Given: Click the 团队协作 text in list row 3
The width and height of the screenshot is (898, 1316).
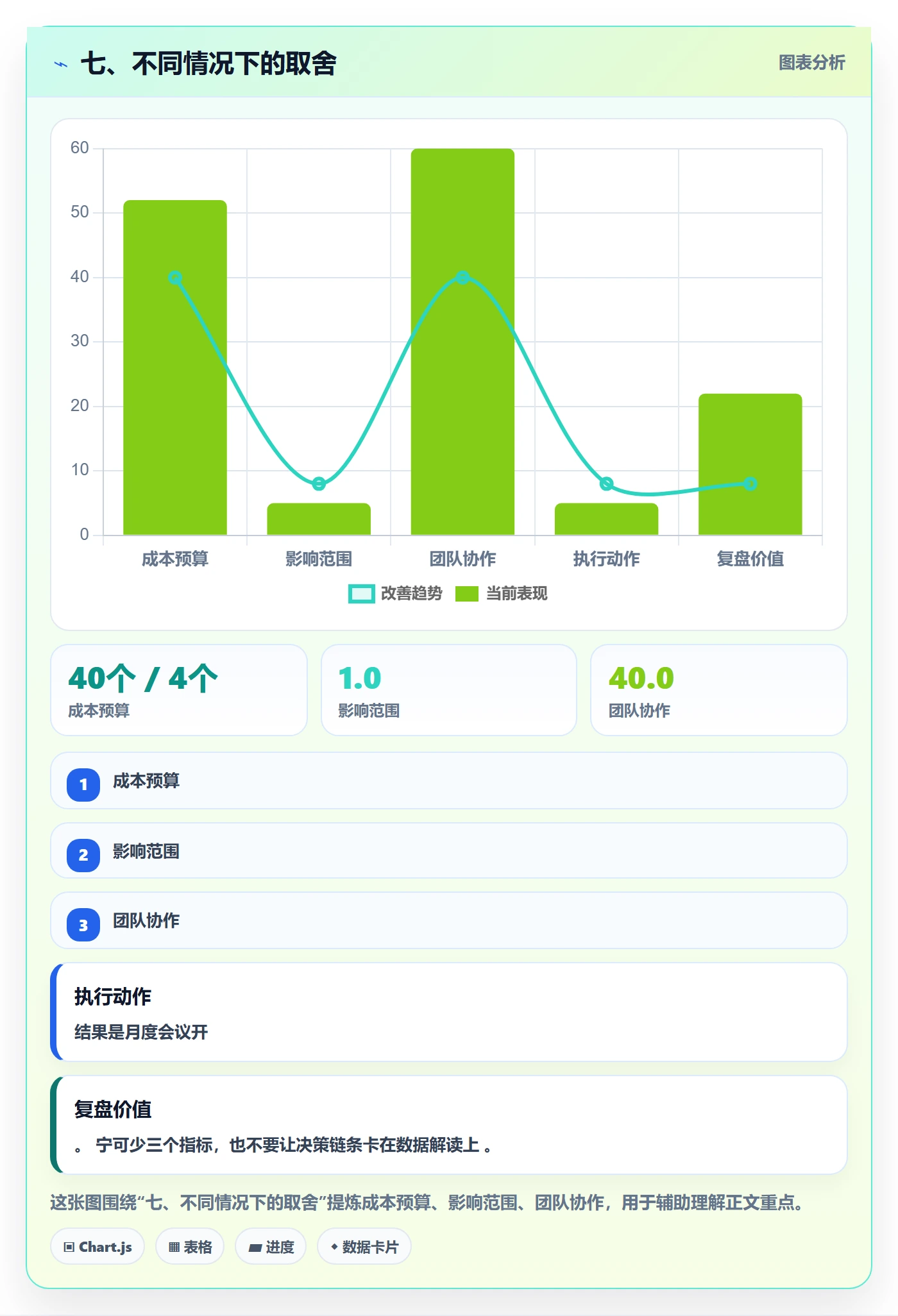Looking at the screenshot, I should pos(146,921).
